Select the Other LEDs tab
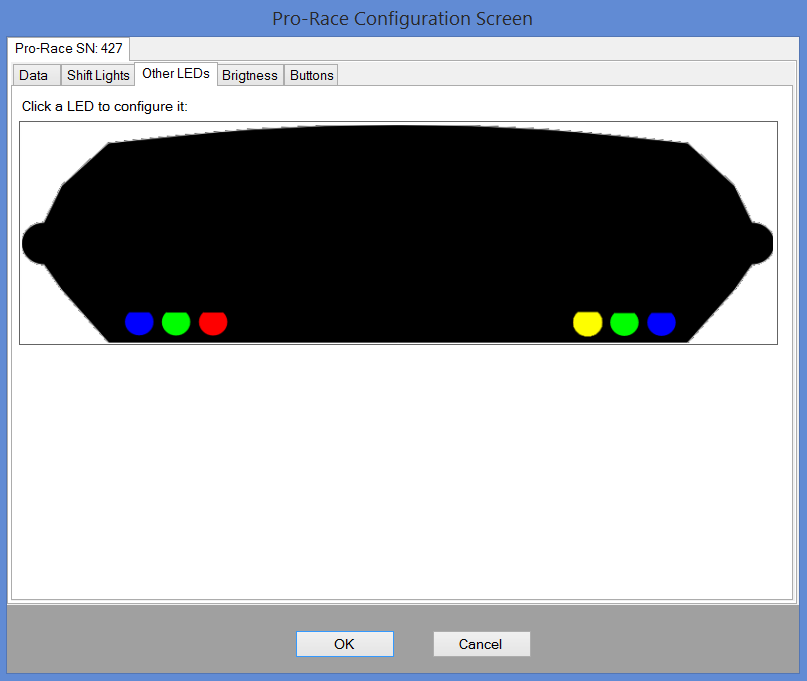The height and width of the screenshot is (681, 807). [176, 74]
